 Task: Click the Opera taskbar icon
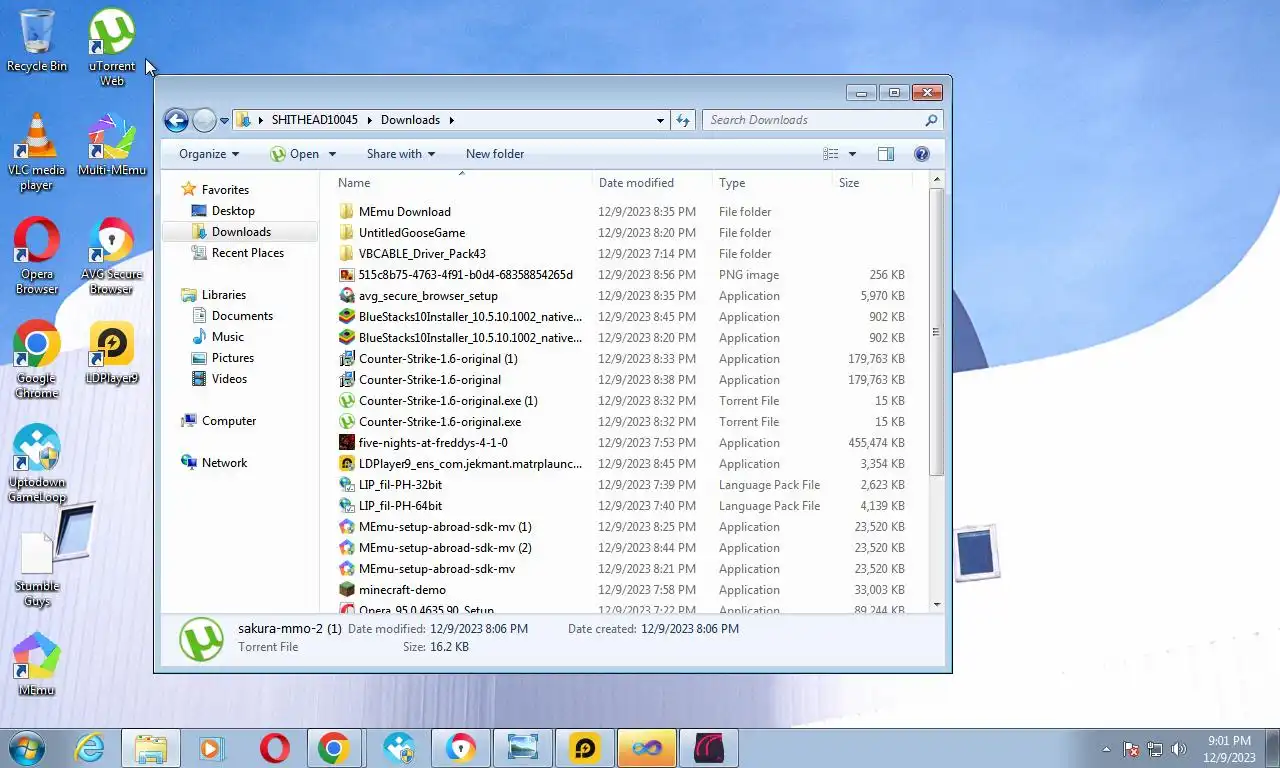pos(274,748)
